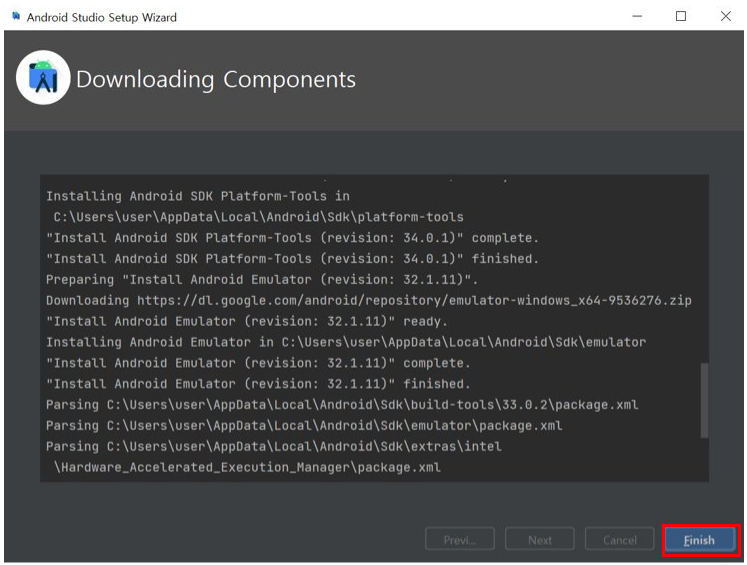Click the 'Preparing "Install Android Emulator' line
The image size is (747, 565).
(x=262, y=280)
